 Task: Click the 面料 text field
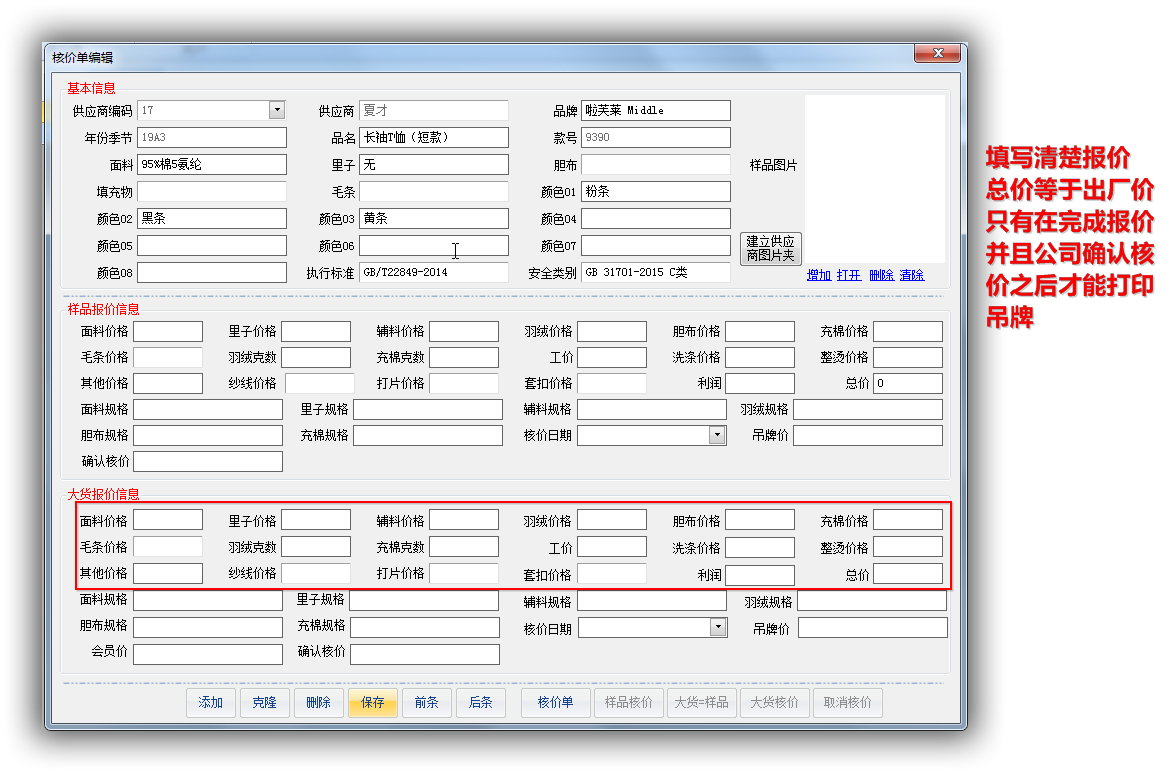click(x=211, y=164)
